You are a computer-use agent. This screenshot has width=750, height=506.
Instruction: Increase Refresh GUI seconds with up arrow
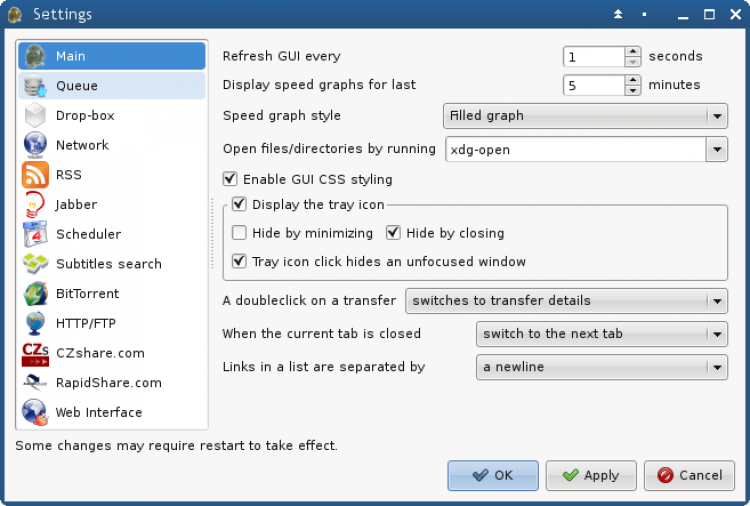click(633, 52)
